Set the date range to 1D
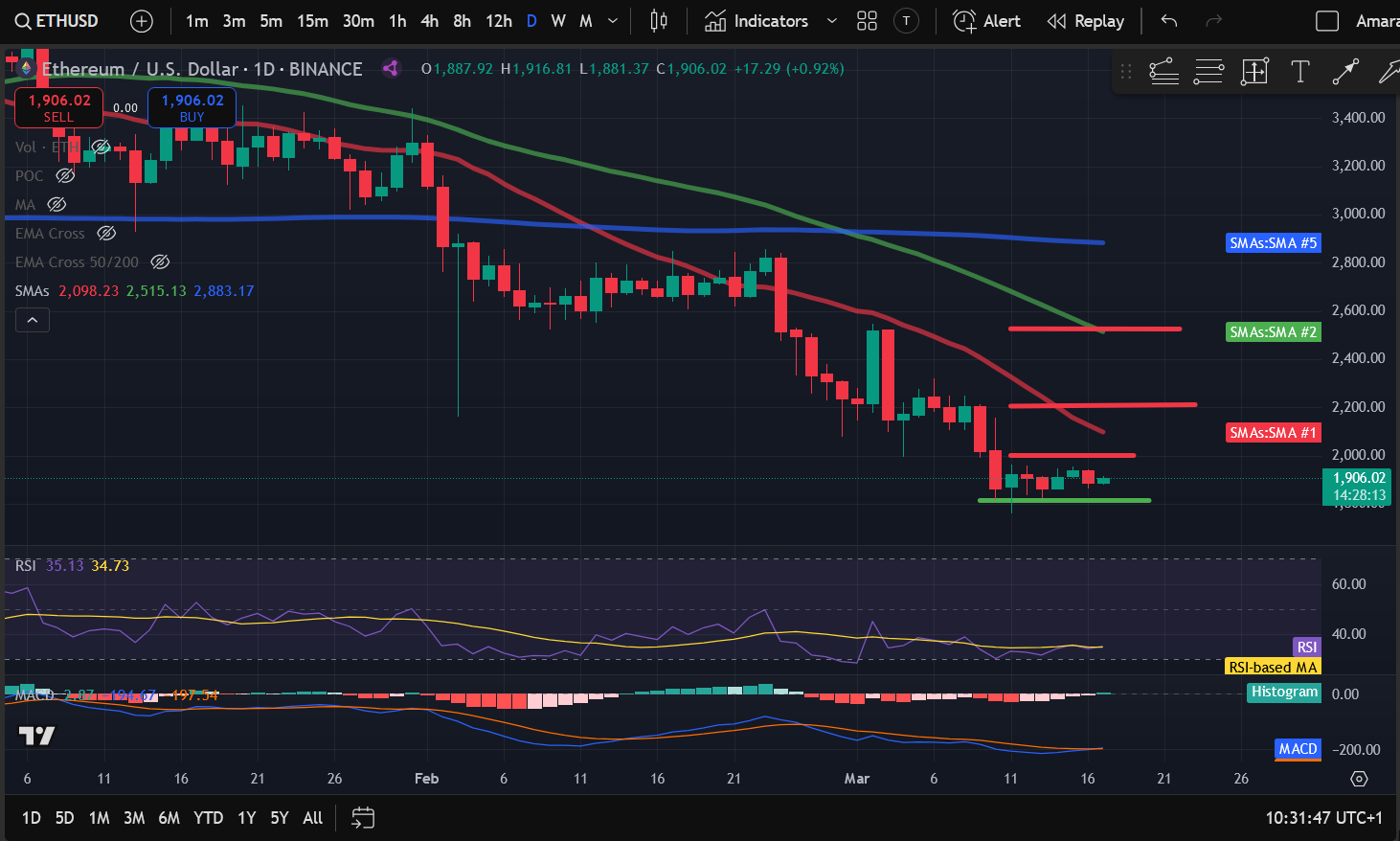 32,818
